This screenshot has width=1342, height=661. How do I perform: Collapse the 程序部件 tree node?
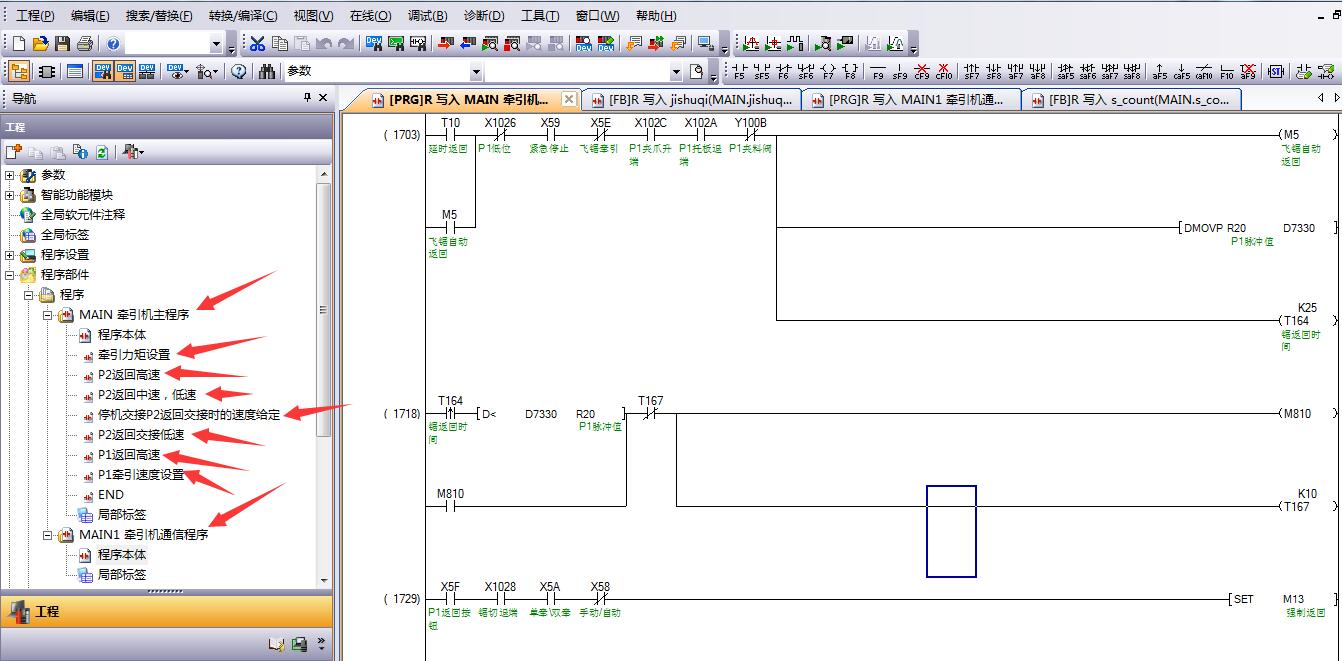[10, 275]
